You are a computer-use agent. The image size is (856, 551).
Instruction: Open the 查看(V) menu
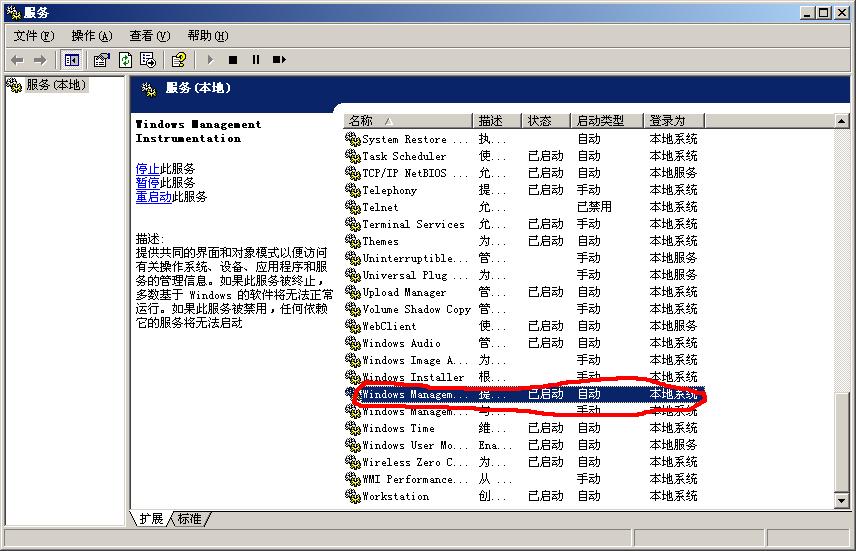[x=150, y=36]
